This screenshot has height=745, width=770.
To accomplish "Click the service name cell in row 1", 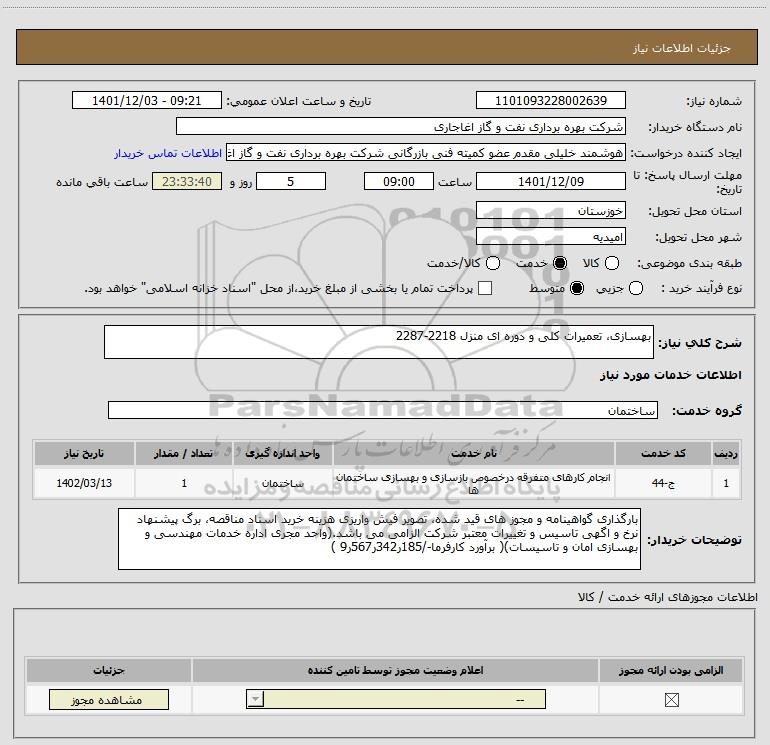I will [473, 483].
